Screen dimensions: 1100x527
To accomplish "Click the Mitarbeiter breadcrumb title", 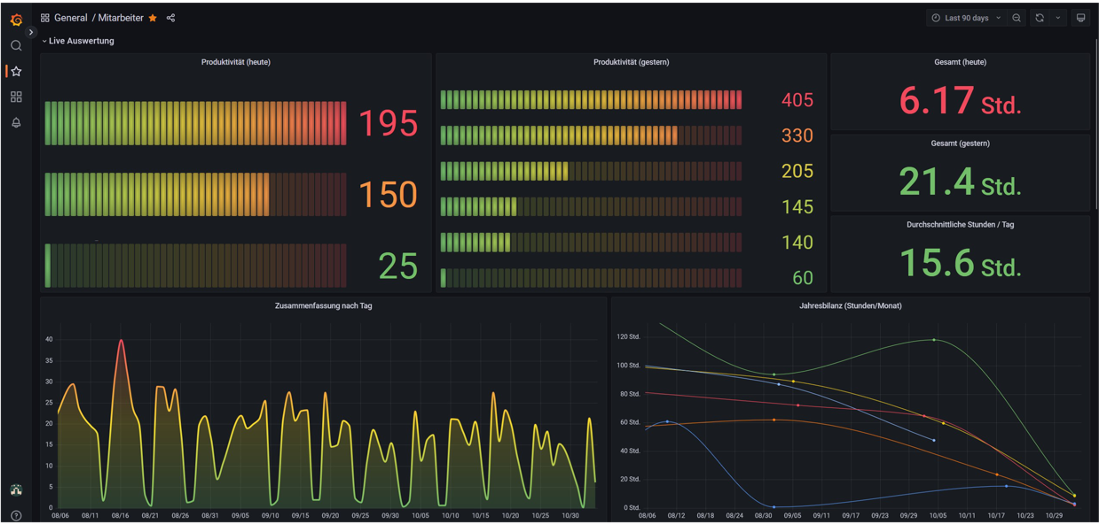I will click(x=120, y=18).
